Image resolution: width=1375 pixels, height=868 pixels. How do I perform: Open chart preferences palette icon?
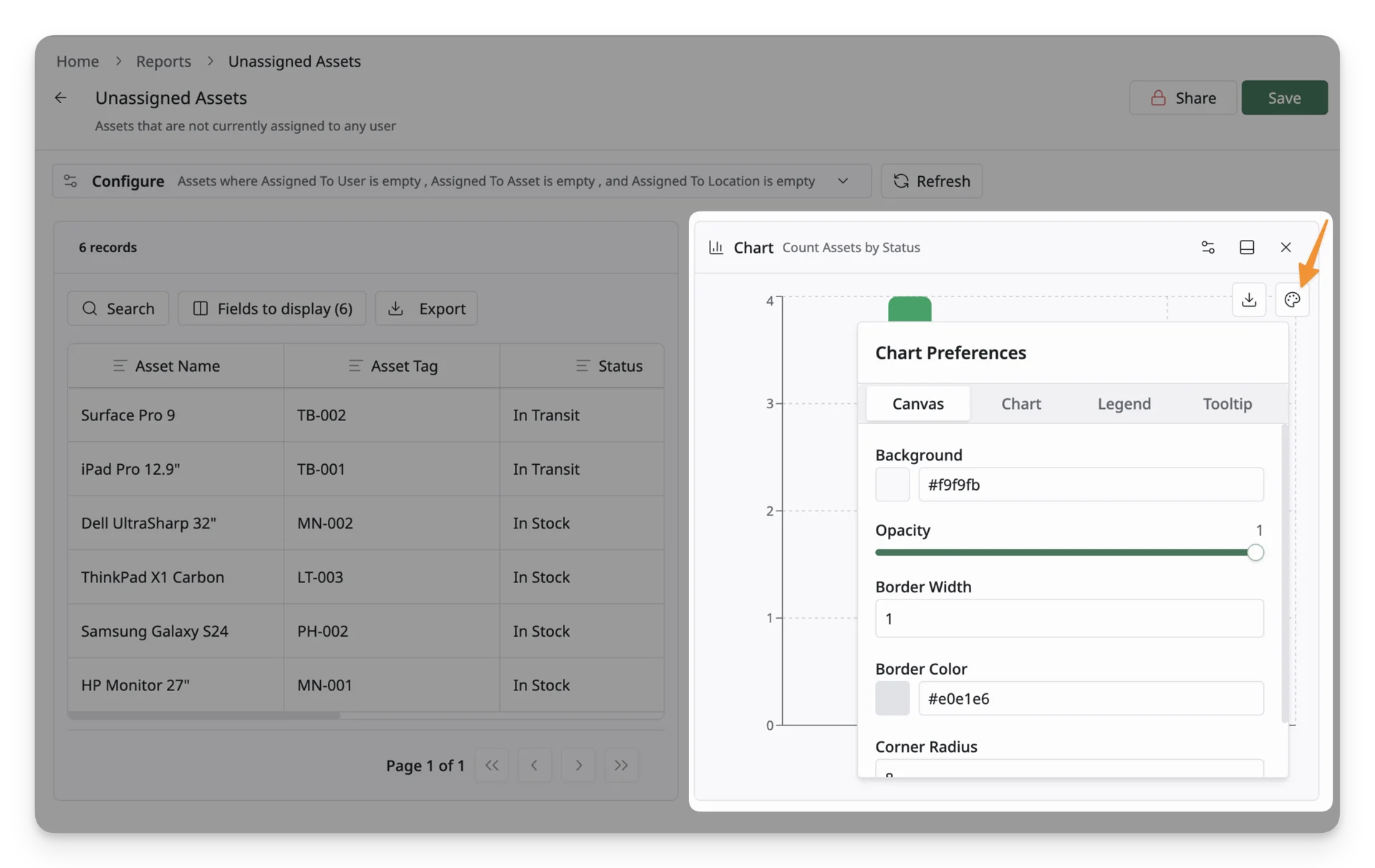(1292, 299)
